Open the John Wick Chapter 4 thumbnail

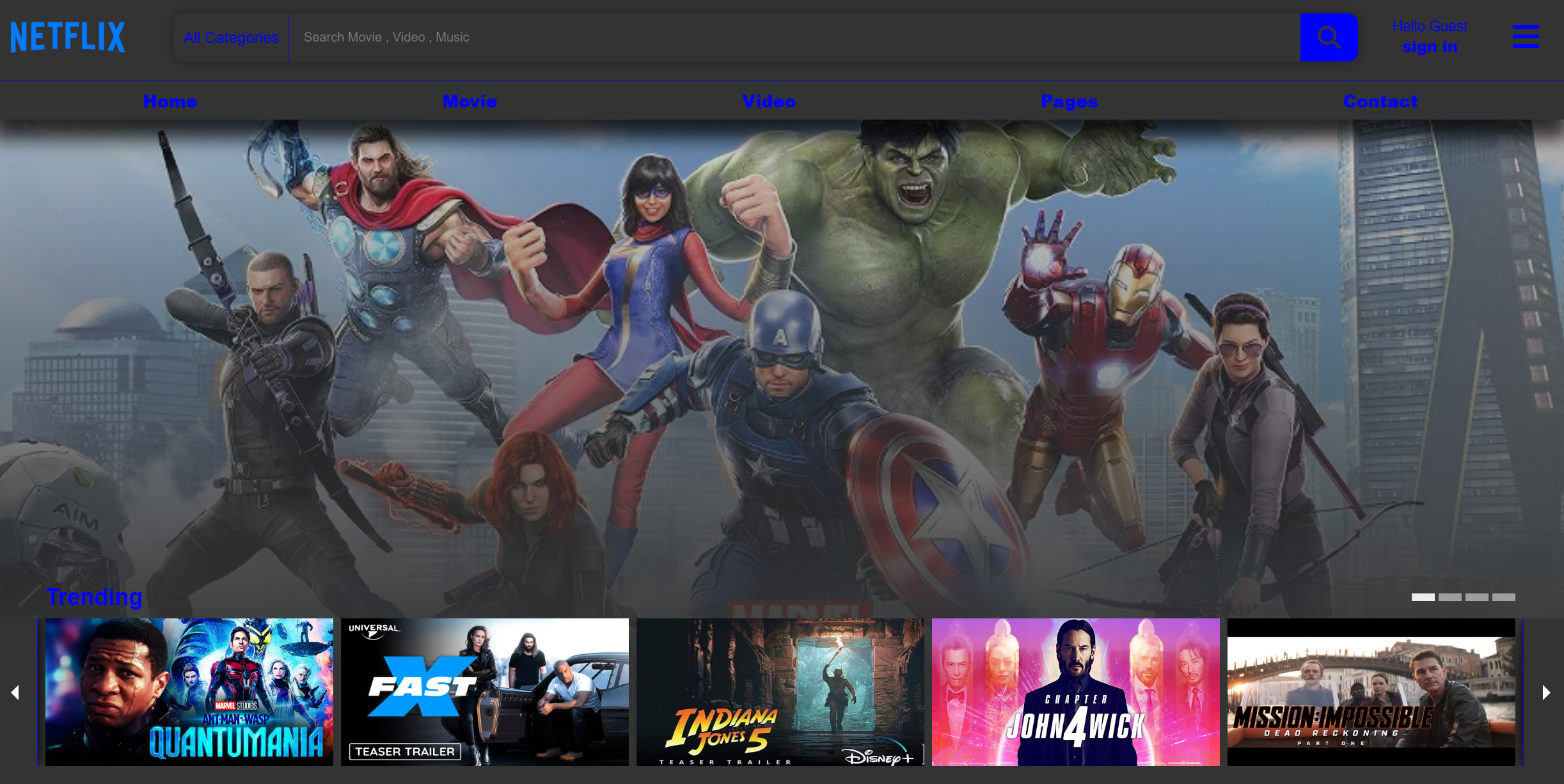(x=1076, y=692)
